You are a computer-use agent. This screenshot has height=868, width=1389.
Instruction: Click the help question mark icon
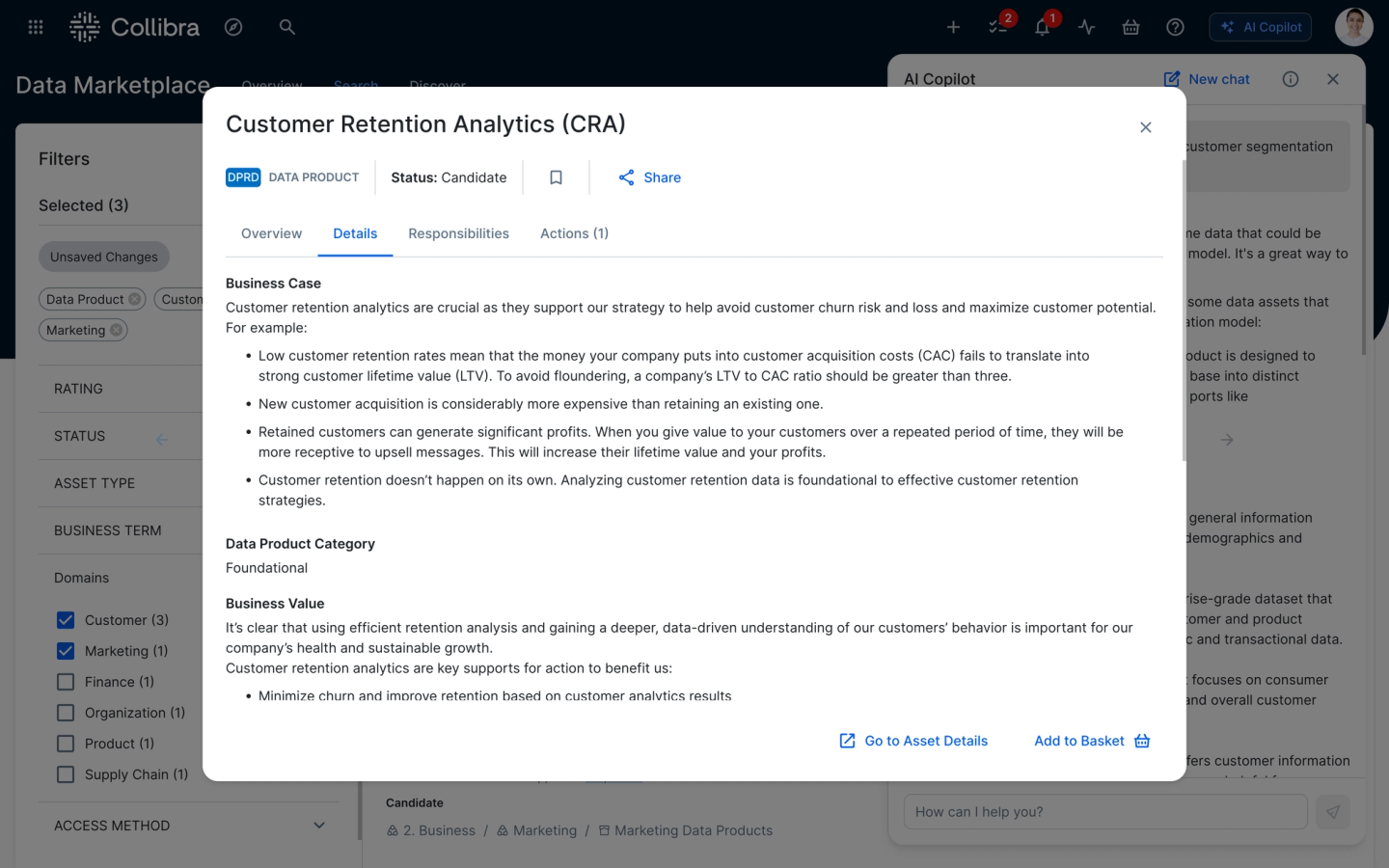(1175, 27)
